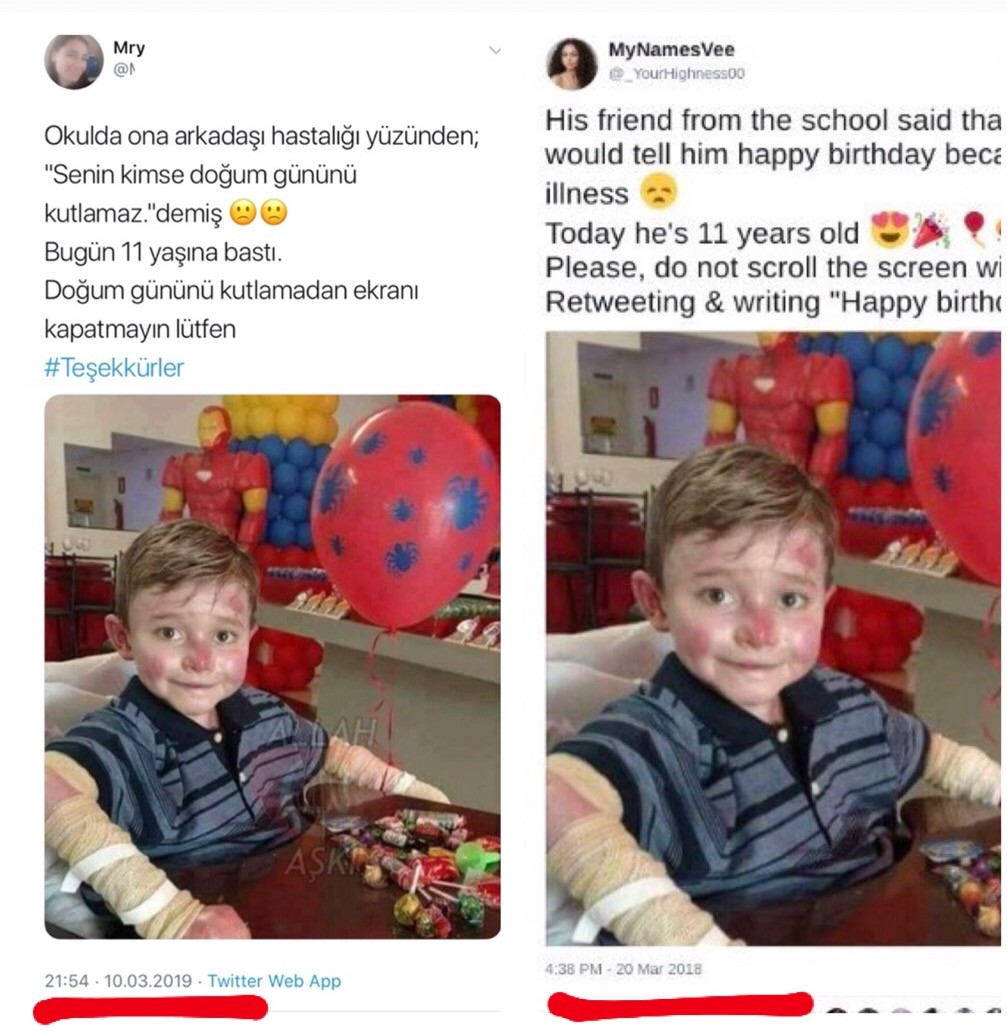Click Mry's truncated @ handle

(x=124, y=69)
